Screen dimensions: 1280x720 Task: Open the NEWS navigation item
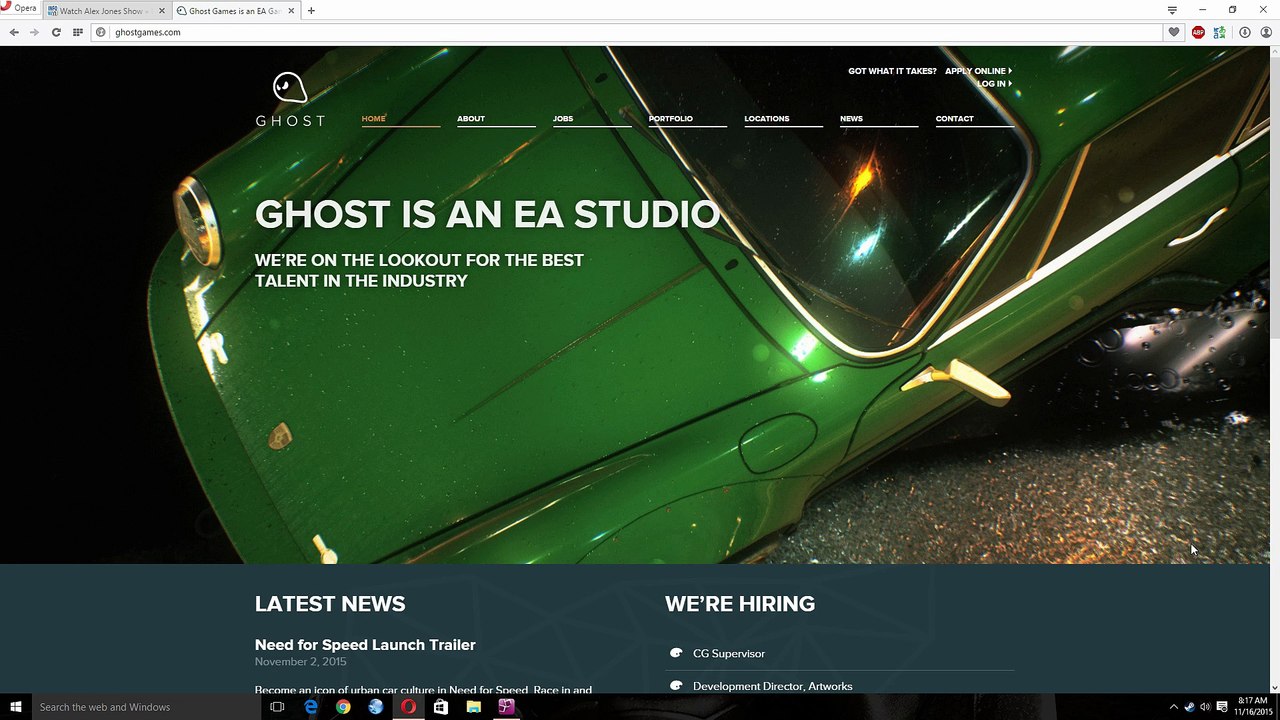(851, 119)
